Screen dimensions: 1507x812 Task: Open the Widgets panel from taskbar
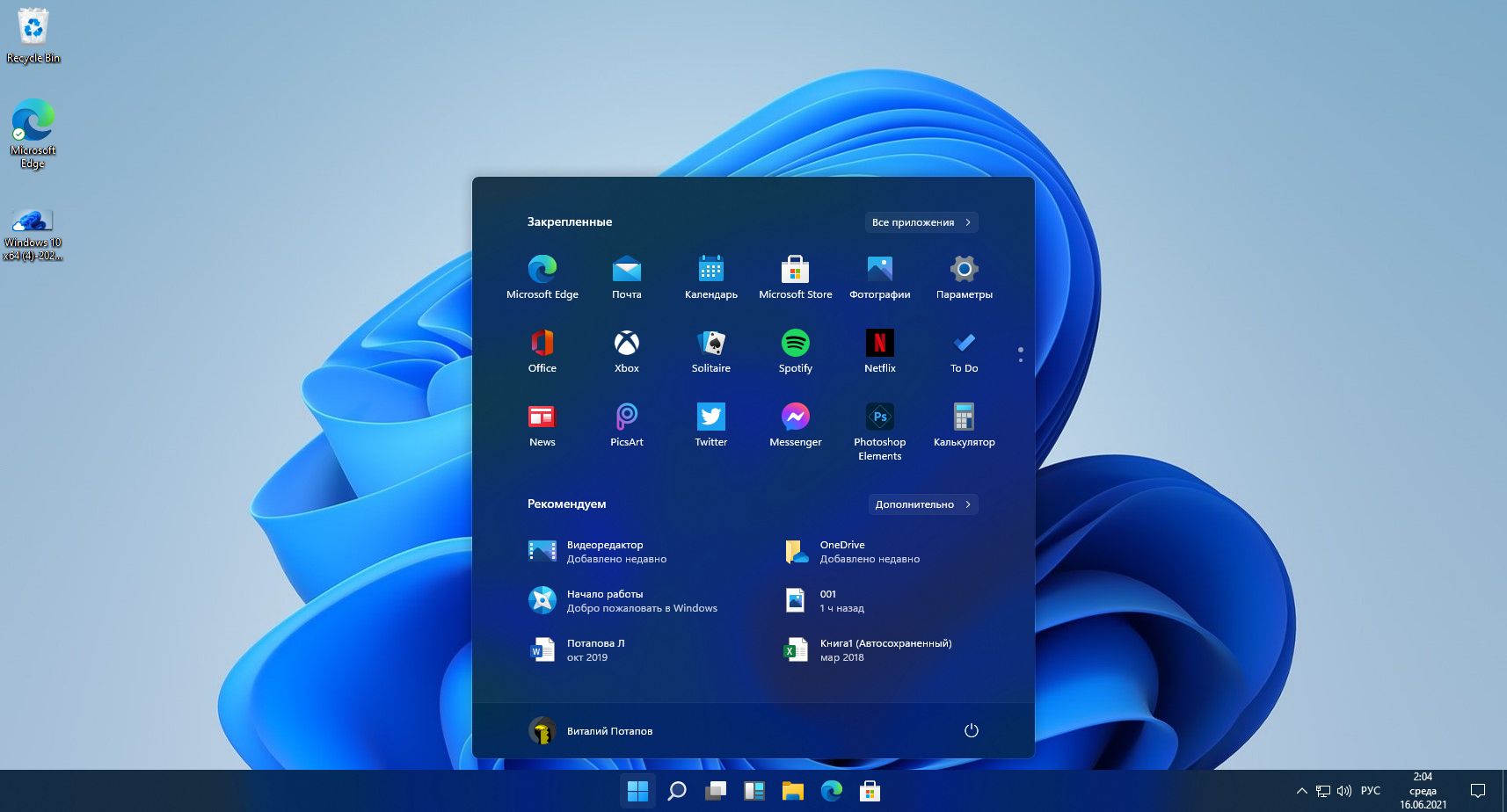pyautogui.click(x=754, y=791)
